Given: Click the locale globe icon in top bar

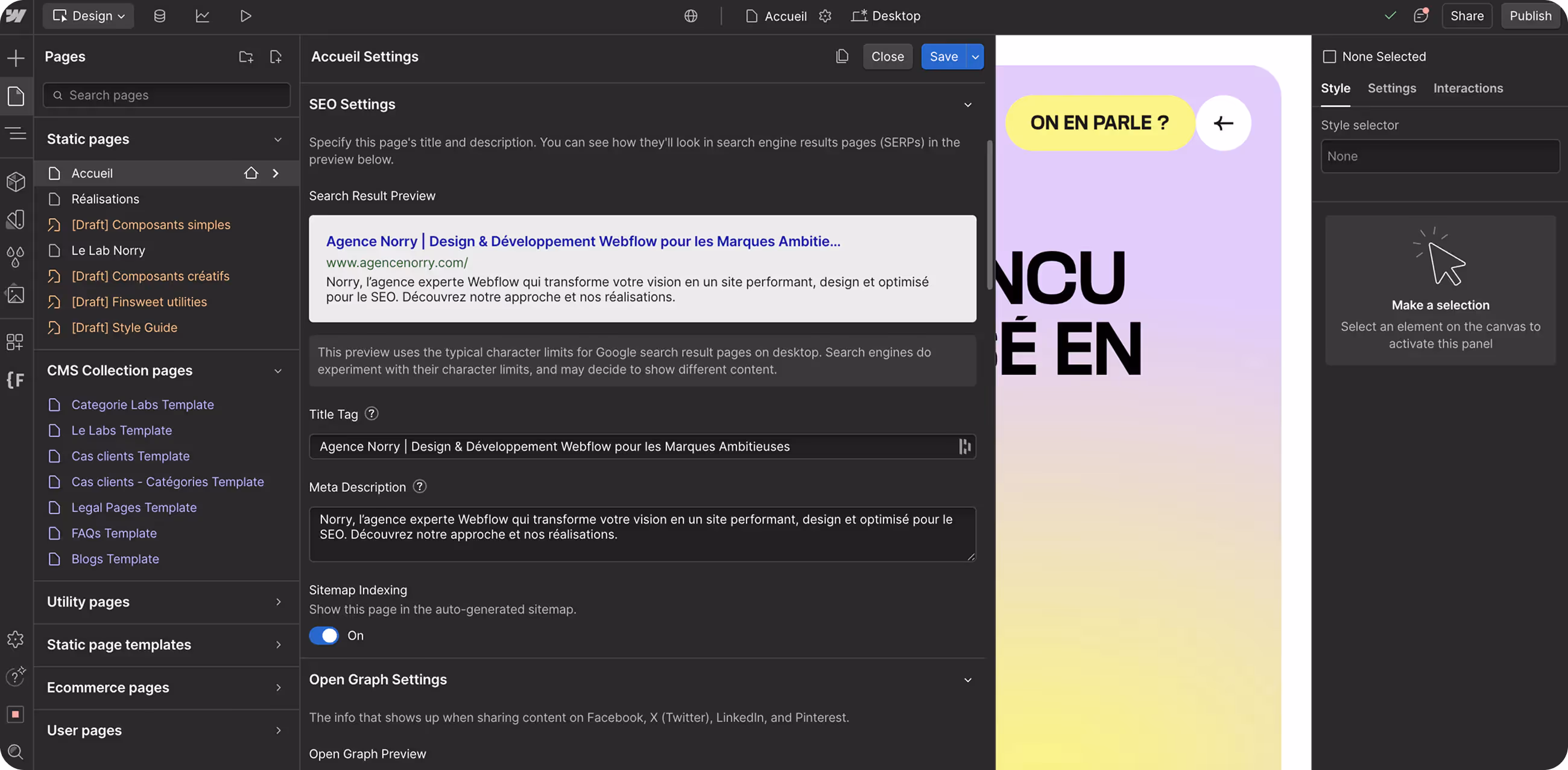Looking at the screenshot, I should pyautogui.click(x=691, y=16).
